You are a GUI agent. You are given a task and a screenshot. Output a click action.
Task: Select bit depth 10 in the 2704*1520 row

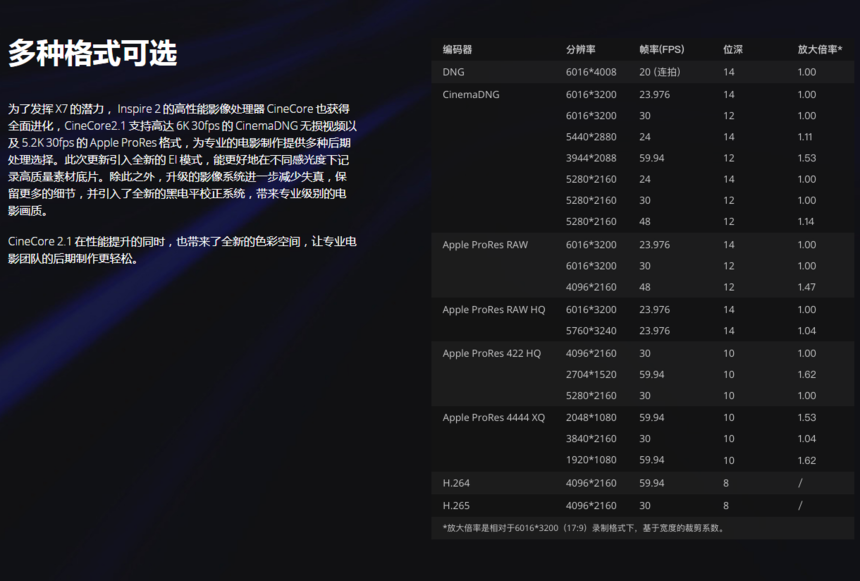[x=728, y=374]
